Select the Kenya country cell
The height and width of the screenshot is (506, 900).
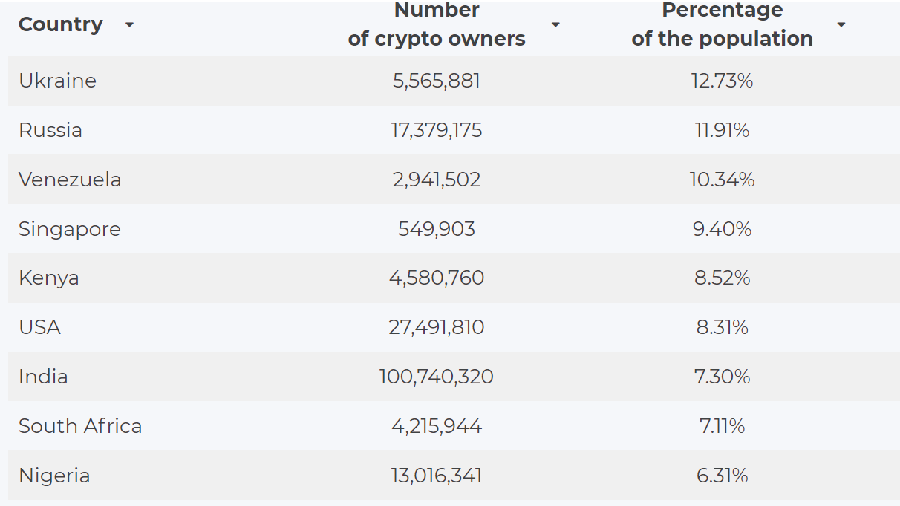point(48,278)
